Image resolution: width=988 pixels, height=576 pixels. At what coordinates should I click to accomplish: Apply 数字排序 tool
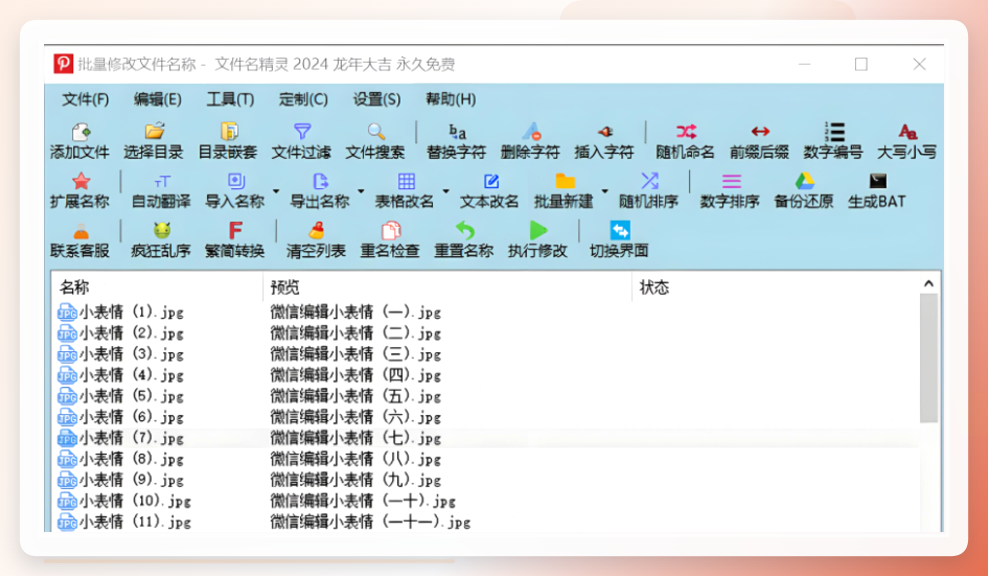click(730, 190)
